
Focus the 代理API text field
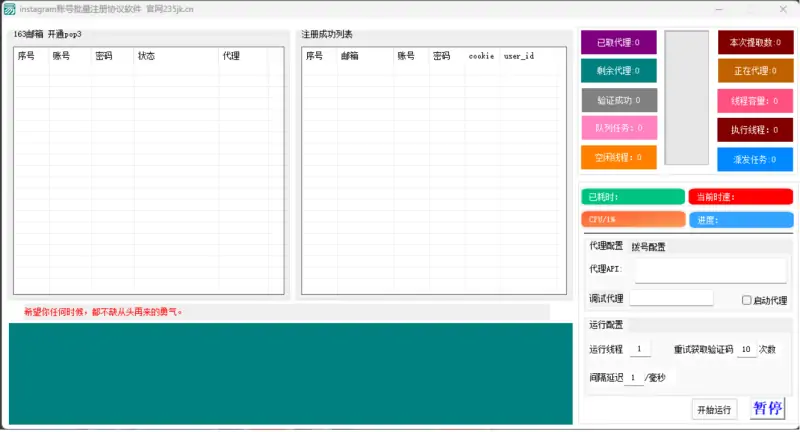710,270
